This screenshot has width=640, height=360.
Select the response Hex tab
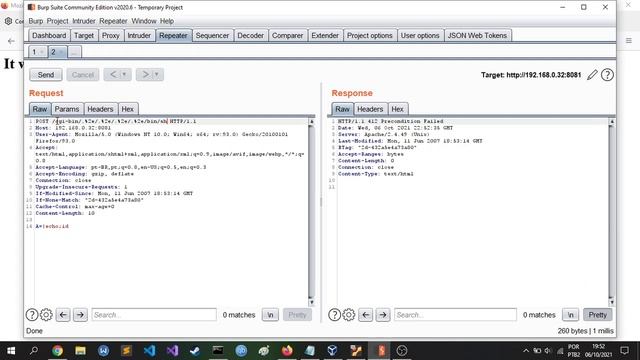[x=397, y=109]
